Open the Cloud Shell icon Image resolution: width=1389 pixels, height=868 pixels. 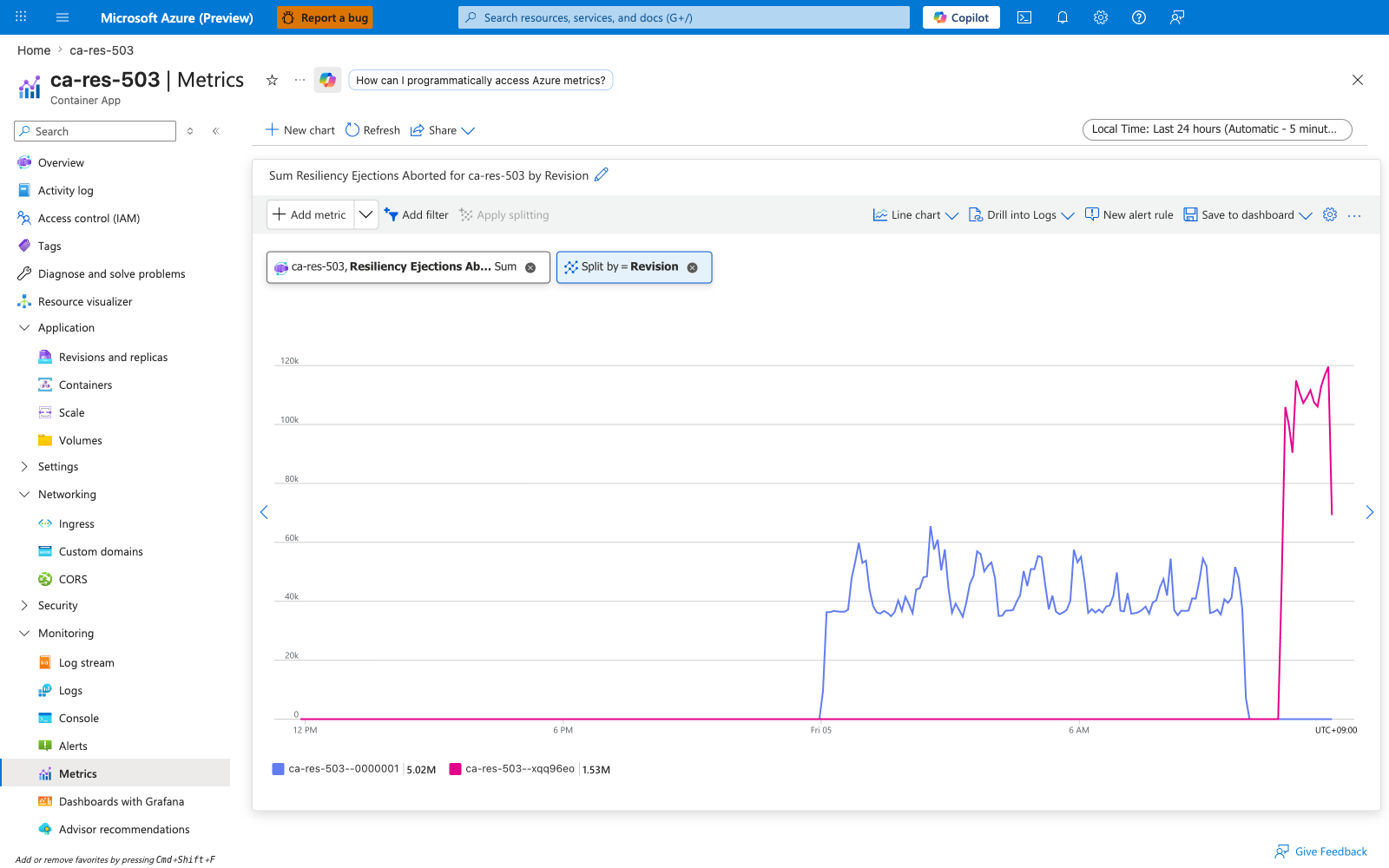1024,17
